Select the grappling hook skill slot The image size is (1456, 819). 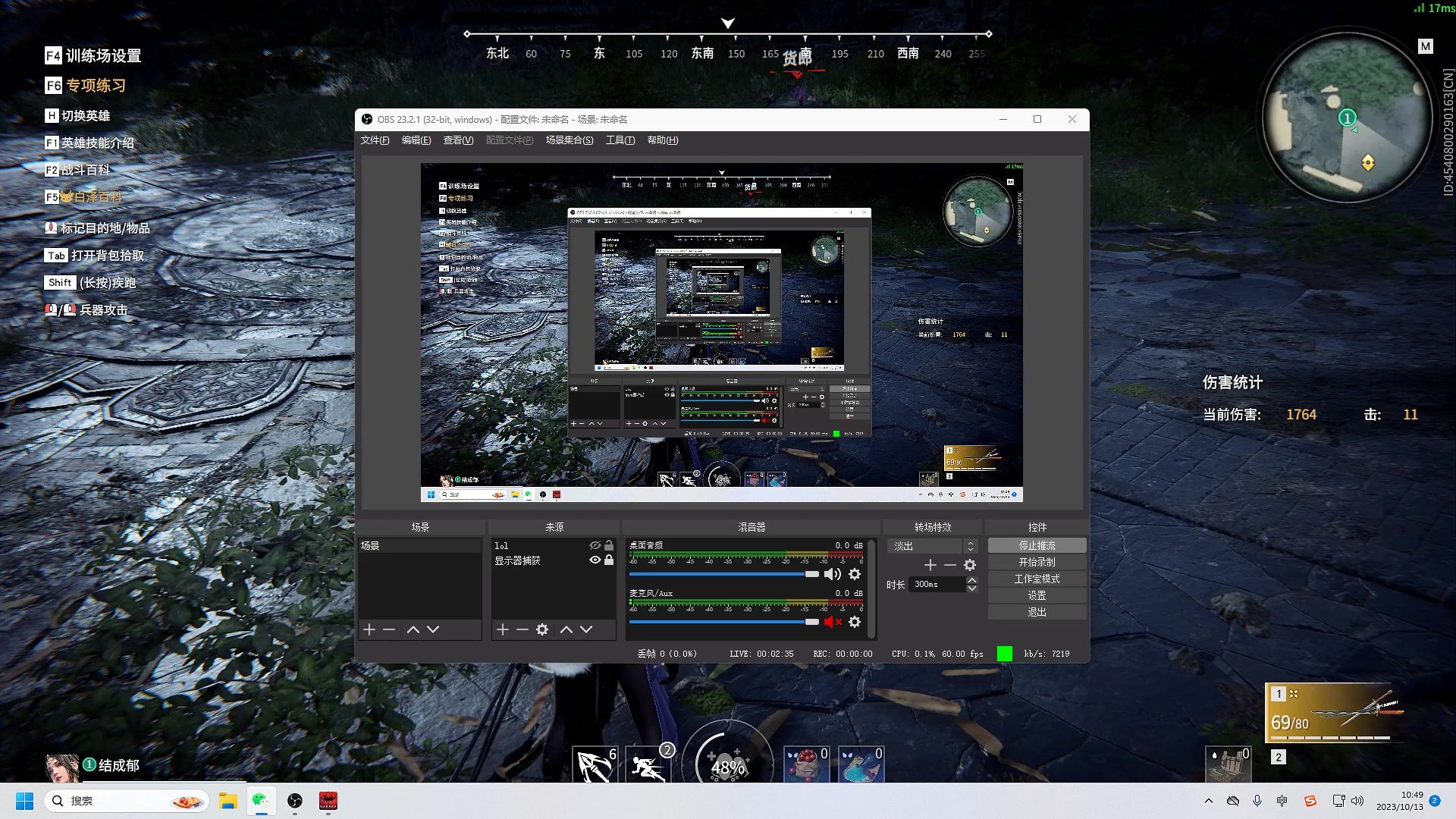coord(595,764)
